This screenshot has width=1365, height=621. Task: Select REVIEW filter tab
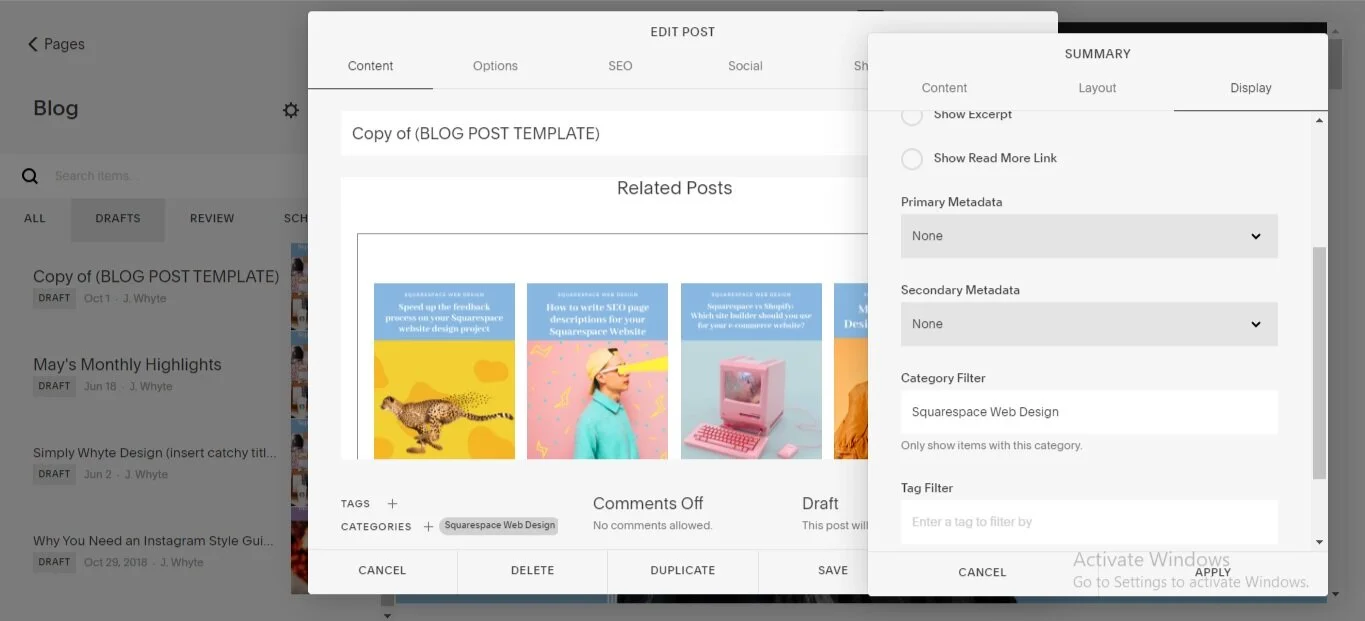[212, 218]
